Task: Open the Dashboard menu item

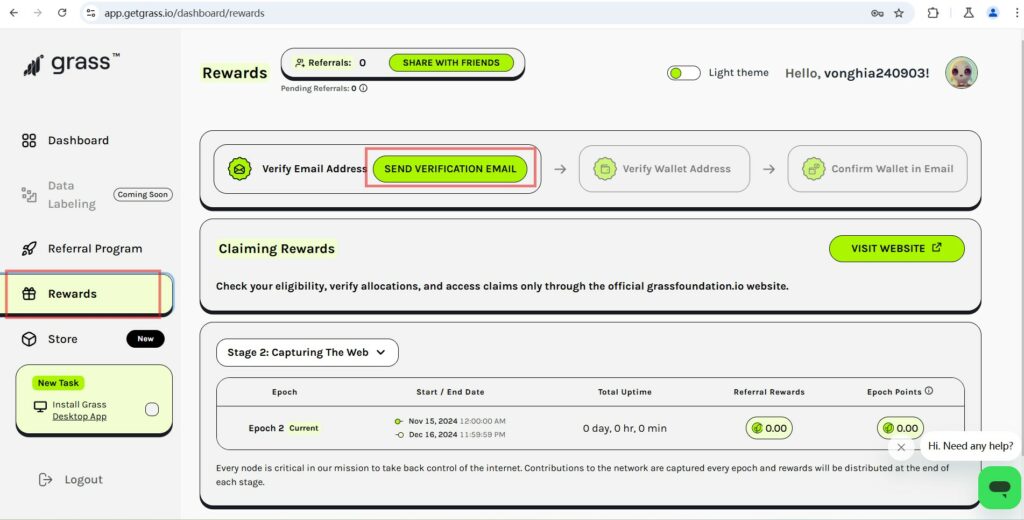Action: click(x=78, y=141)
